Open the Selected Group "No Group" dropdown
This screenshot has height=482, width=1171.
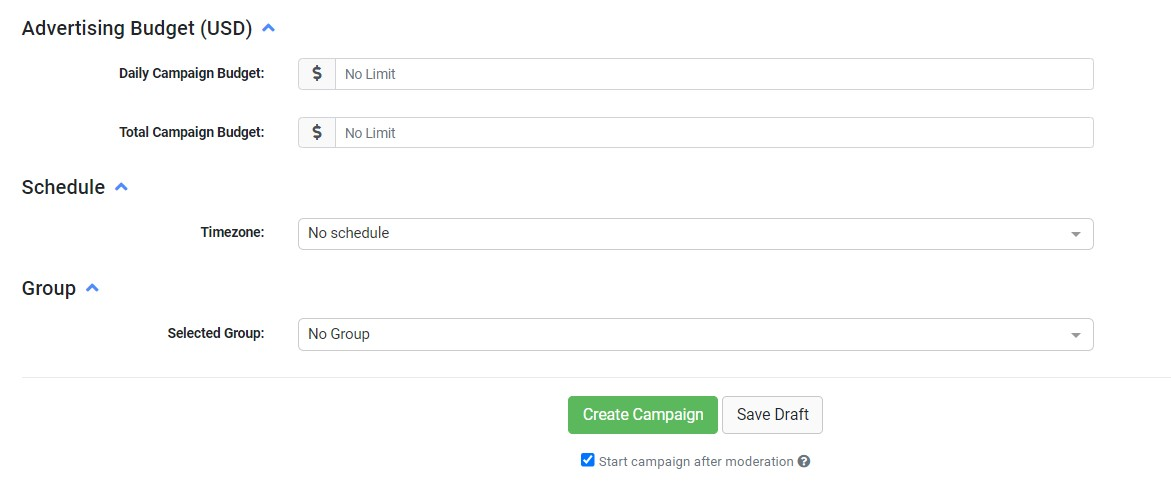pyautogui.click(x=695, y=335)
